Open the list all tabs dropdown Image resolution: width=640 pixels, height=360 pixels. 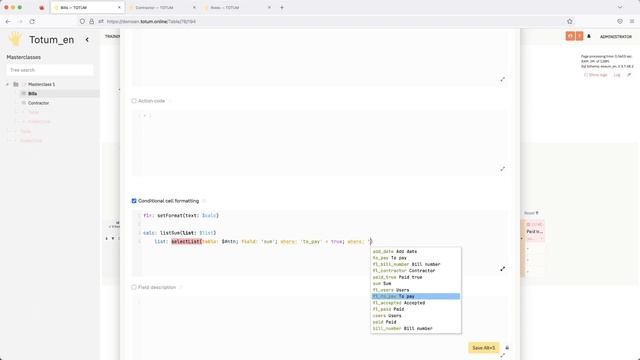click(620, 7)
